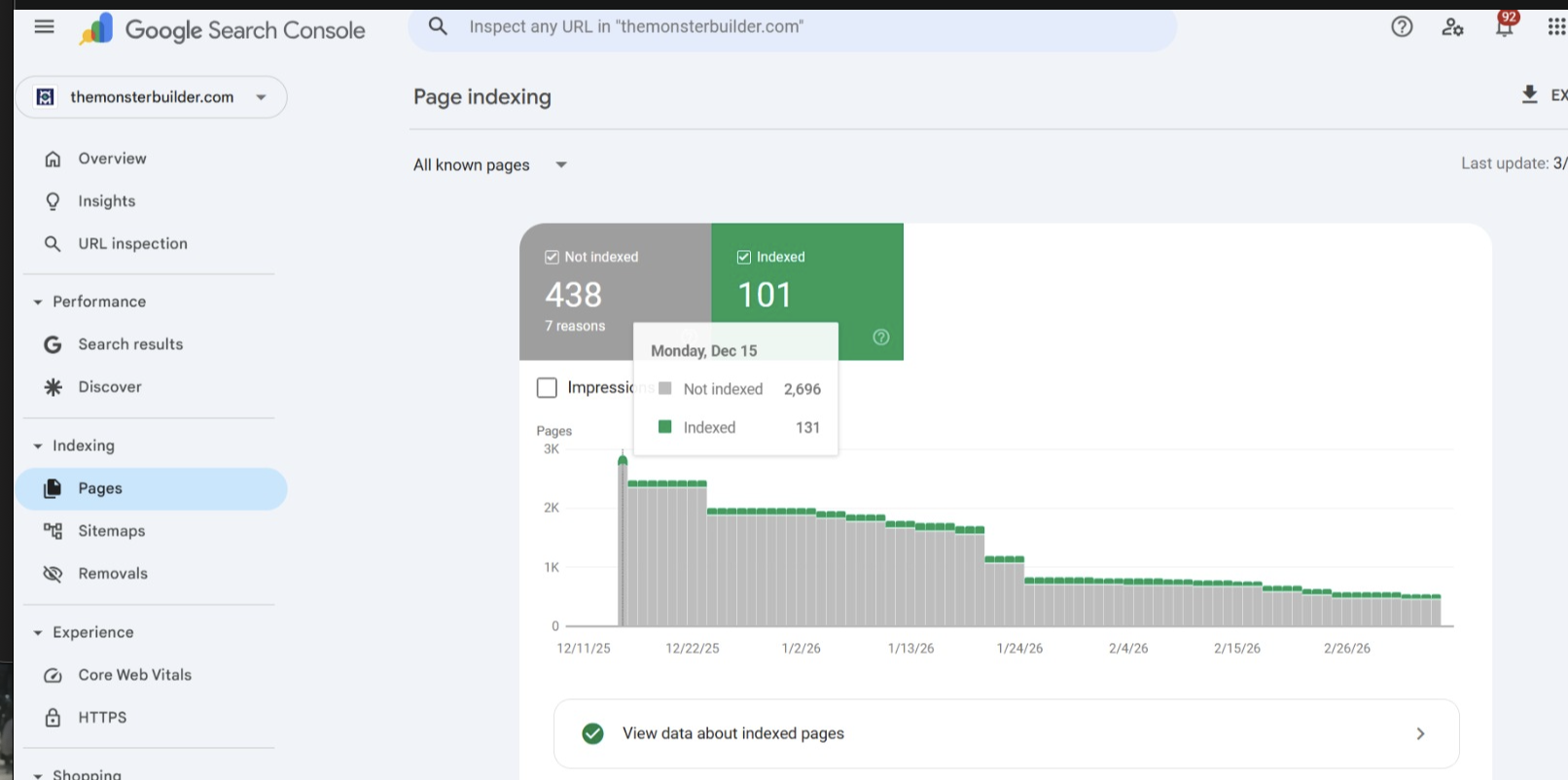Open the themonsterbuilder.com property dropdown
1568x780 pixels.
click(x=151, y=97)
